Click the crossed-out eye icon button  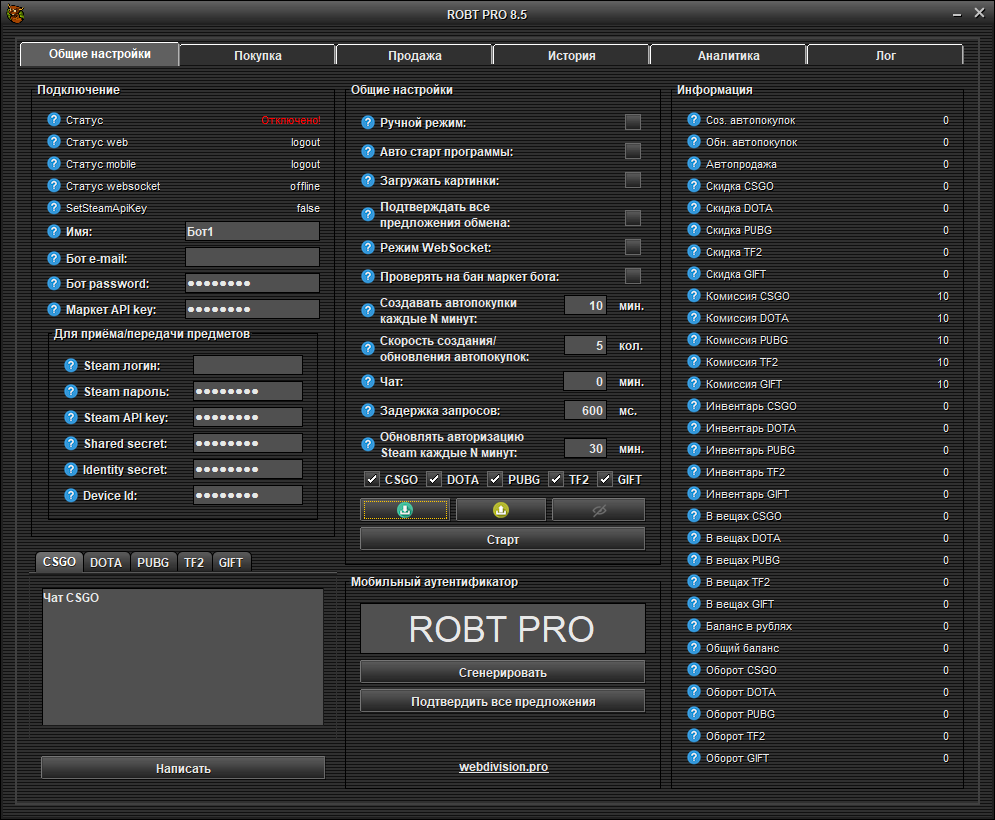pyautogui.click(x=598, y=510)
